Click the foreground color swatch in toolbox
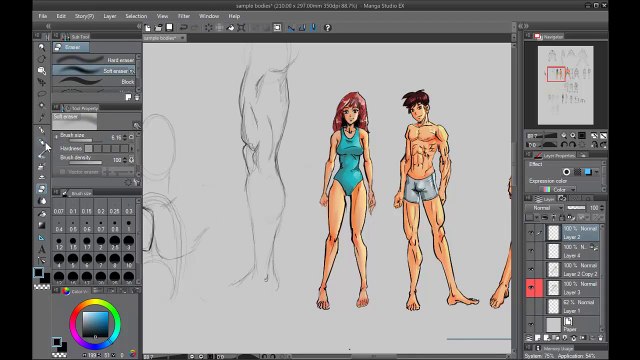 (38, 272)
